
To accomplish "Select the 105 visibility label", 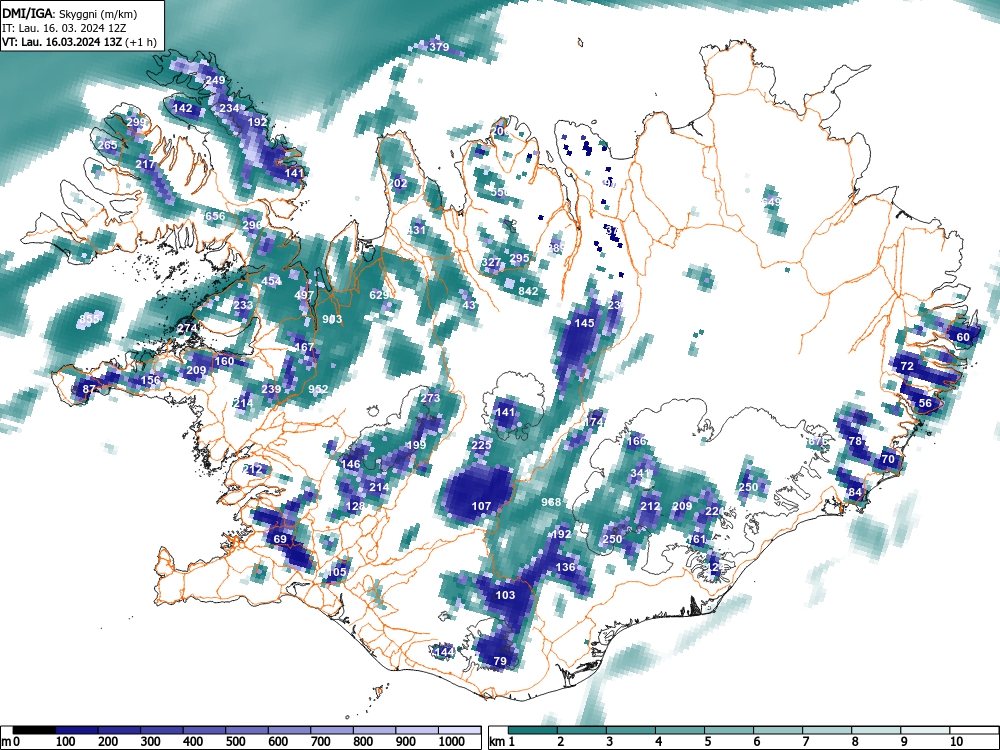I will coord(337,571).
